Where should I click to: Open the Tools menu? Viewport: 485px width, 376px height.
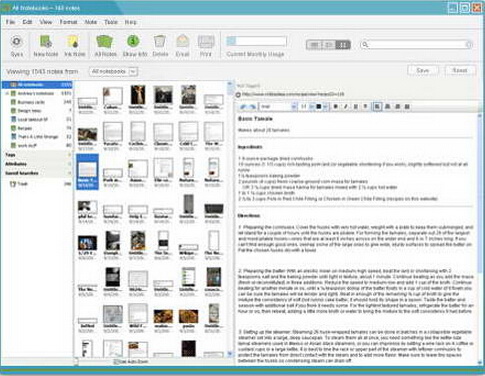(x=111, y=22)
